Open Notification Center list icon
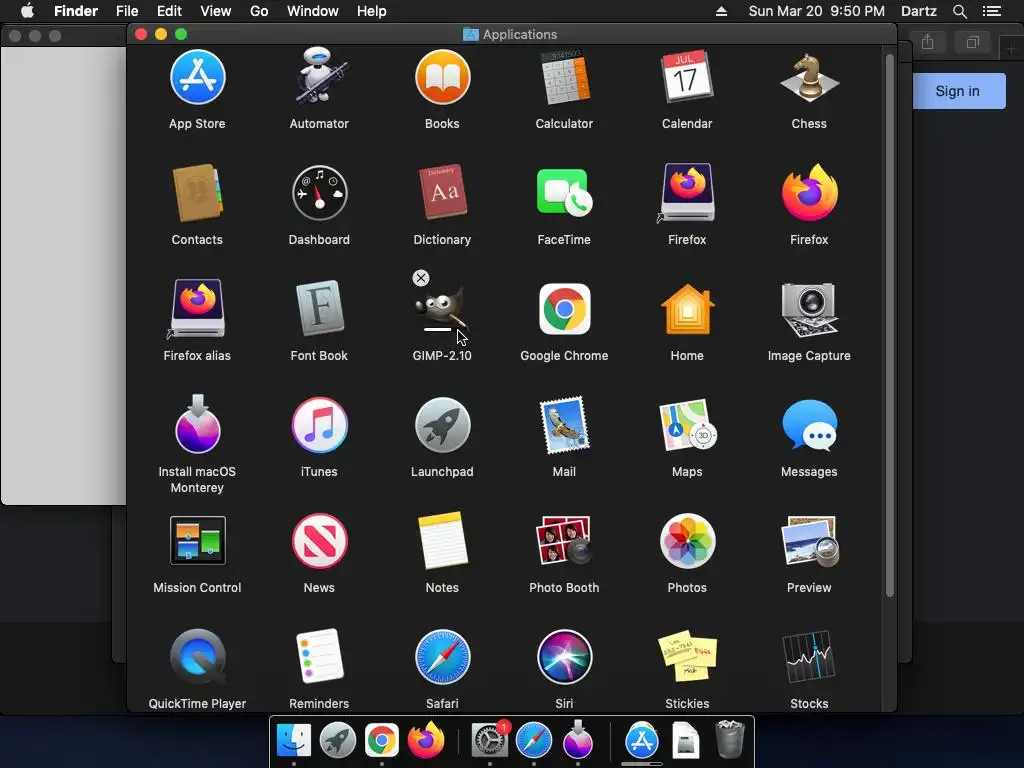This screenshot has width=1024, height=768. (992, 11)
